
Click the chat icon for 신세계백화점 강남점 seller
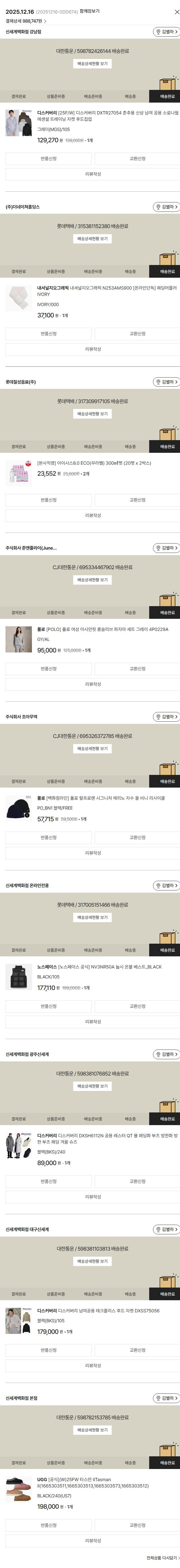(166, 32)
